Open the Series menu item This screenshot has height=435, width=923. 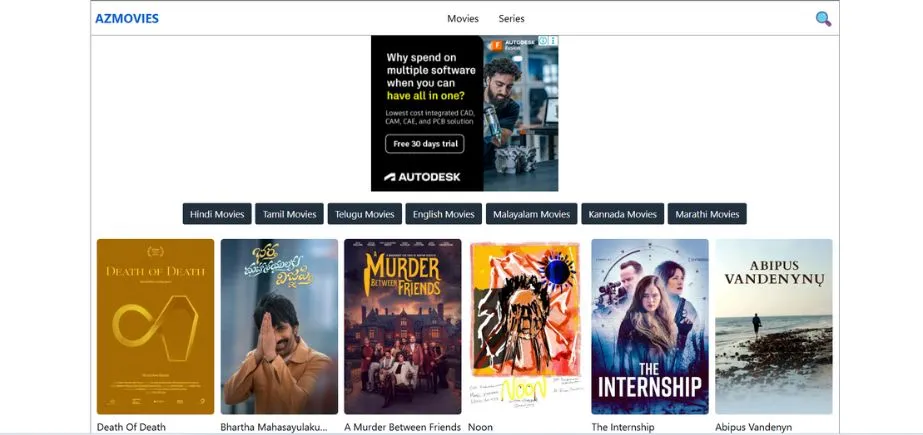[512, 18]
